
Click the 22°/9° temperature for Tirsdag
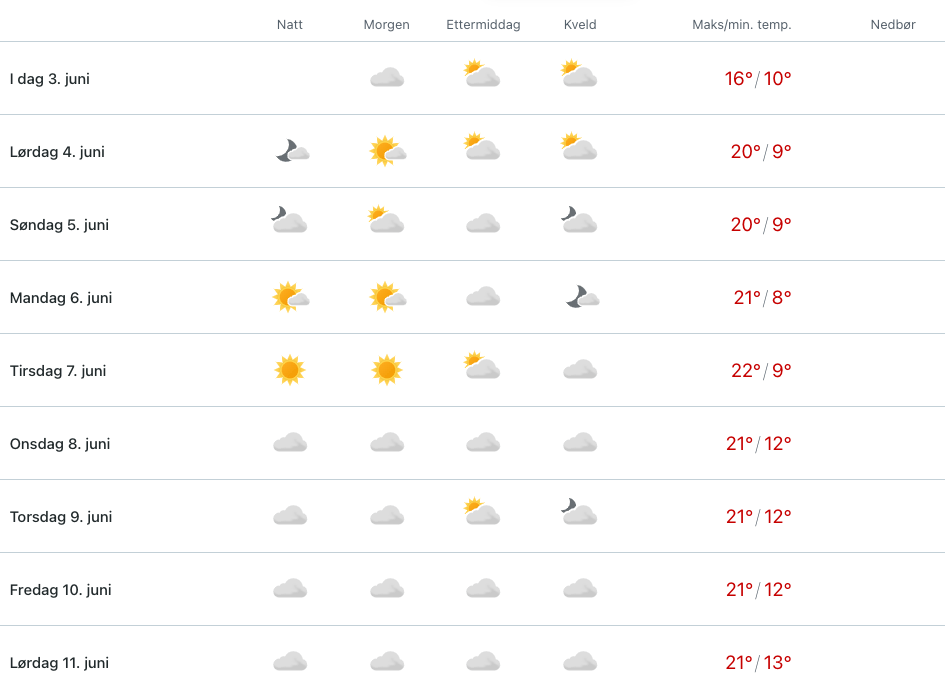(761, 371)
